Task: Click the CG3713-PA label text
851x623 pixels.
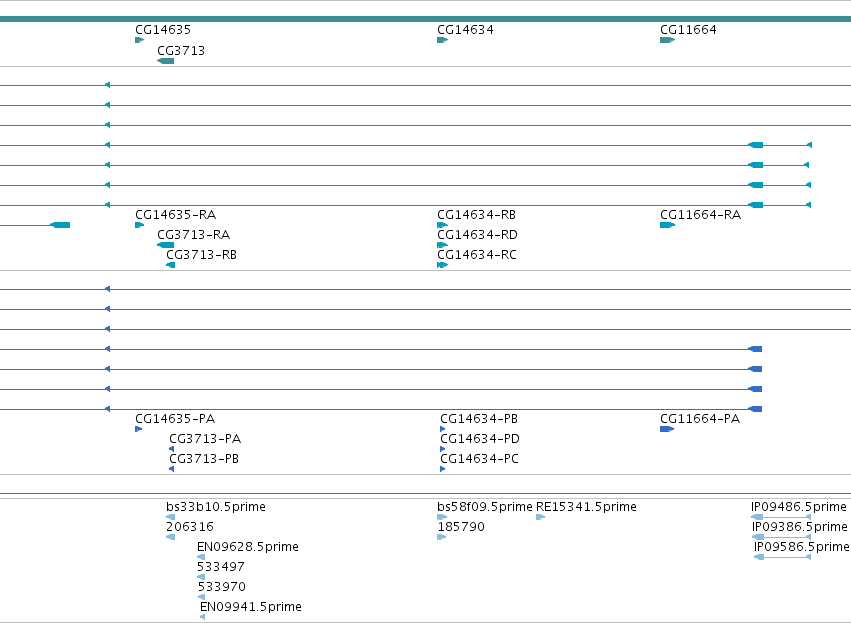Action: [x=205, y=438]
